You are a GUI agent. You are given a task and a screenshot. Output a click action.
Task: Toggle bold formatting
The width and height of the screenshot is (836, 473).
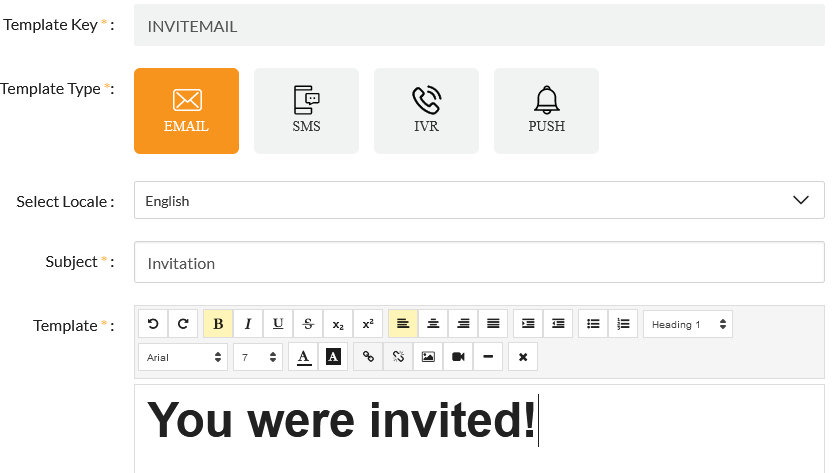(x=218, y=324)
